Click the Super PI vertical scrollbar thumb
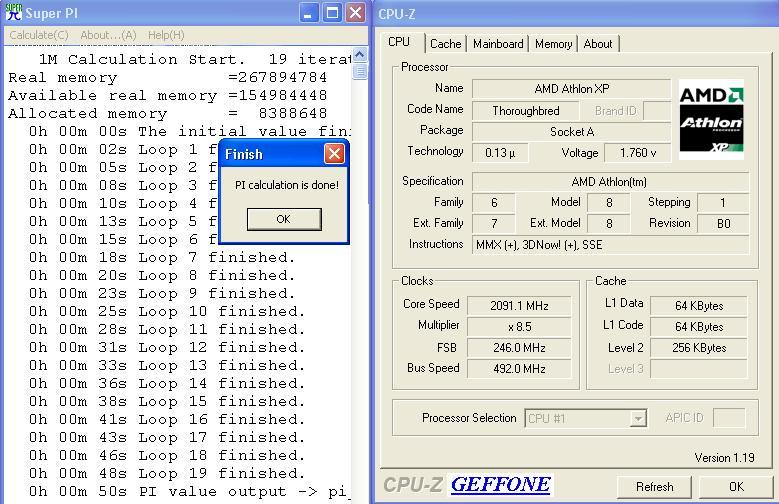779x504 pixels. pyautogui.click(x=360, y=71)
